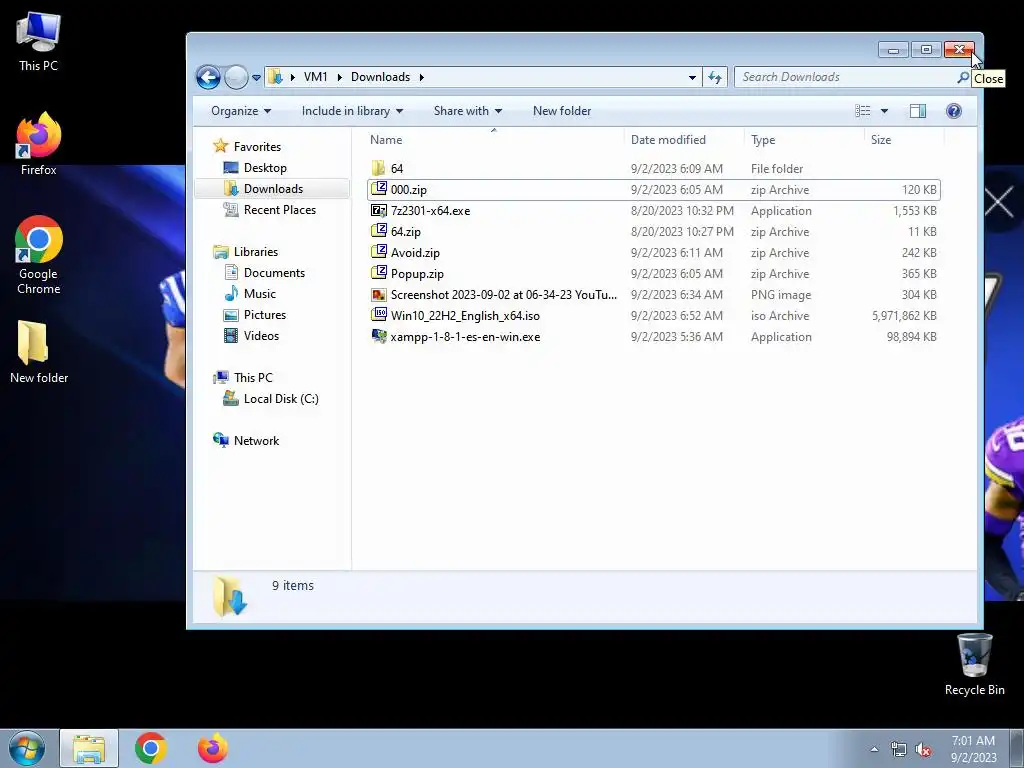Image resolution: width=1024 pixels, height=768 pixels.
Task: Select the Google Chrome desktop shortcut
Action: [38, 255]
